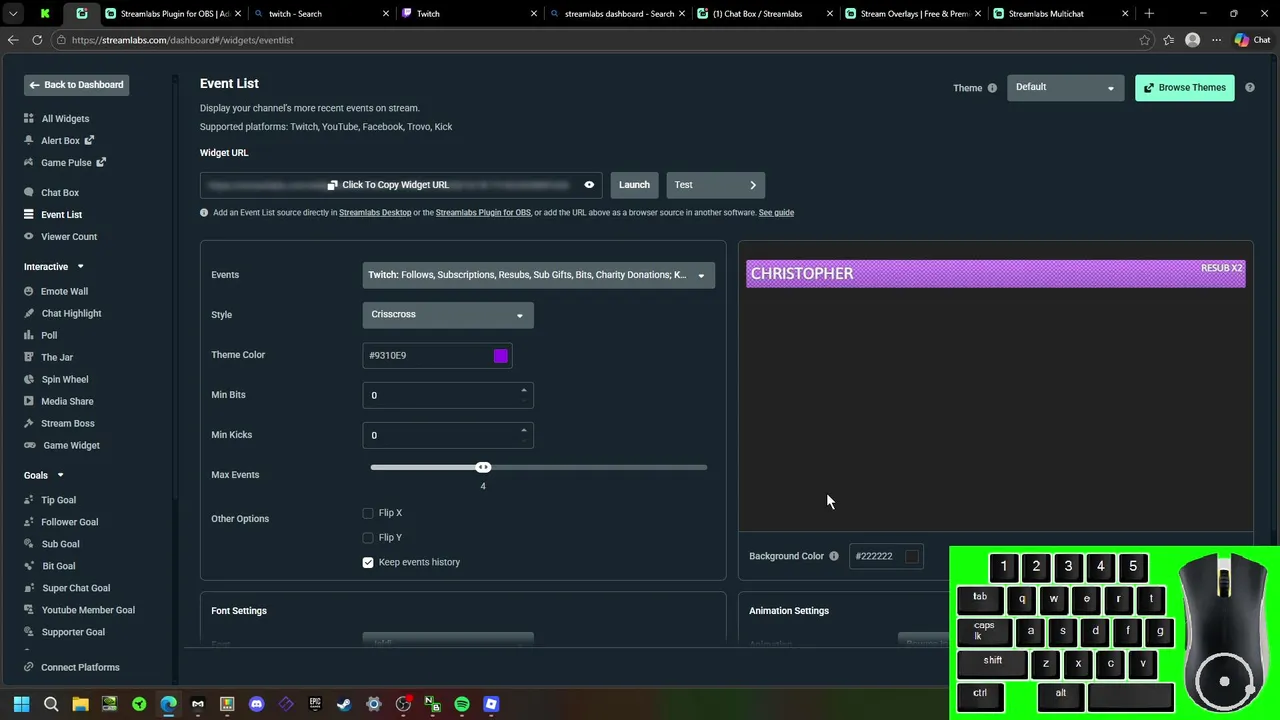This screenshot has width=1280, height=720.
Task: Open Discord from the taskbar
Action: (x=256, y=705)
